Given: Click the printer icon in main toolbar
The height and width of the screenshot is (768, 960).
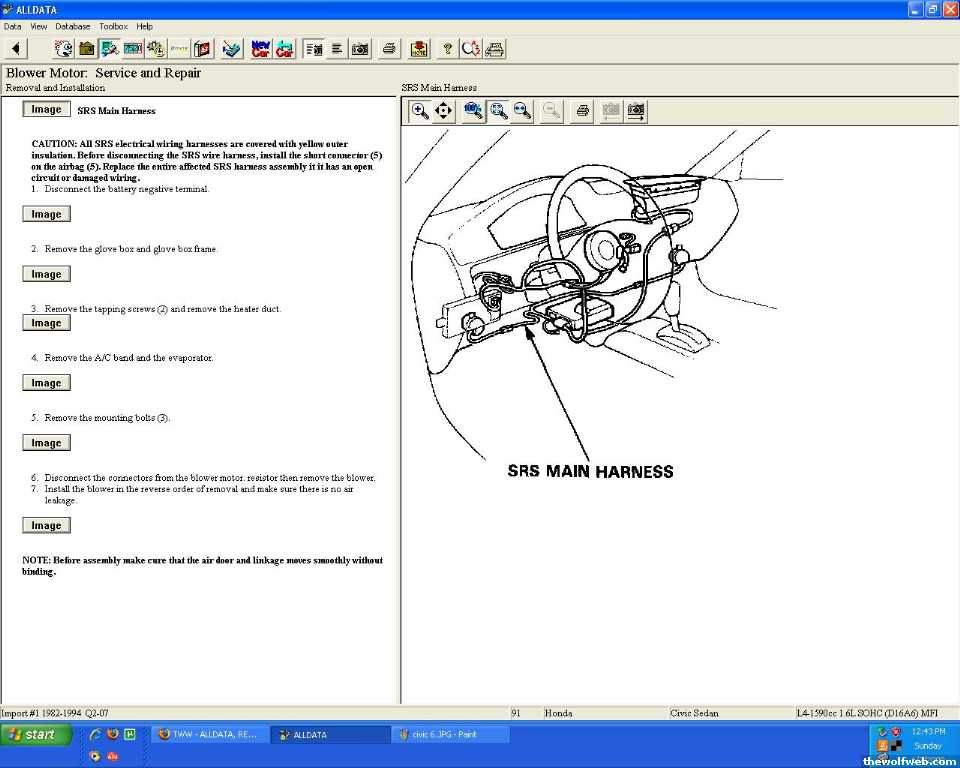Looking at the screenshot, I should pos(389,48).
